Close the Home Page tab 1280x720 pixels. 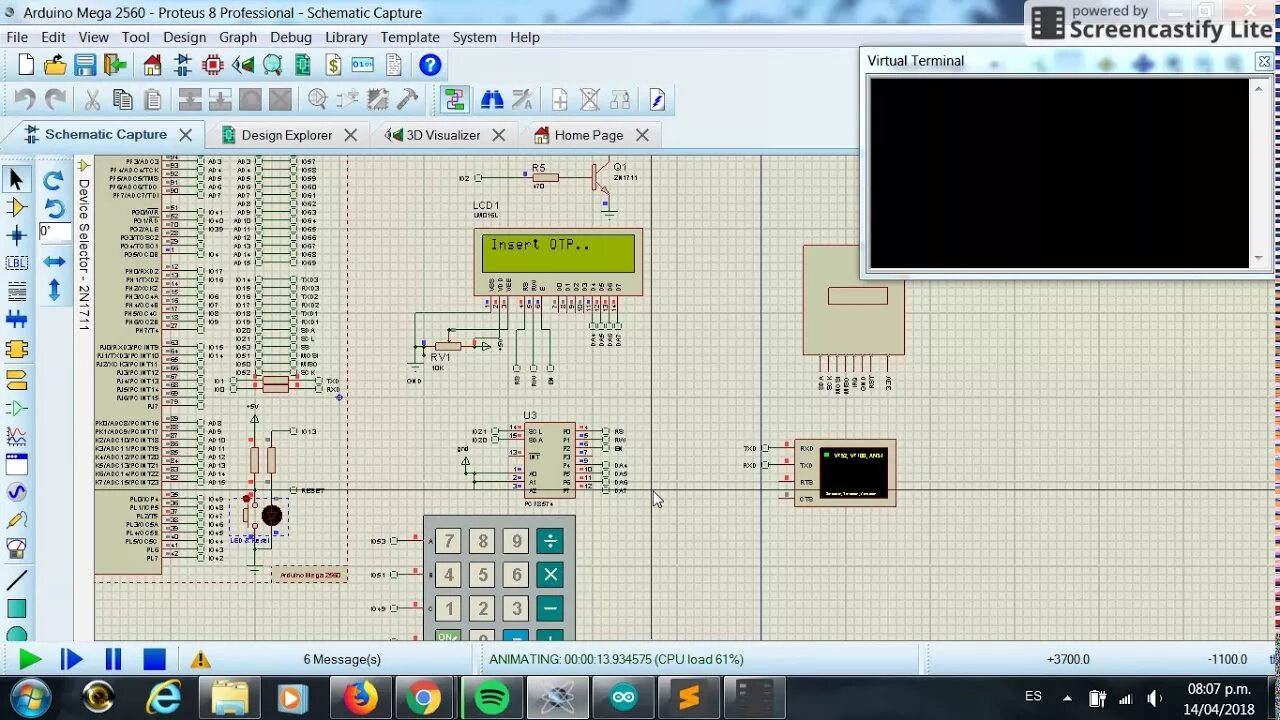[642, 135]
